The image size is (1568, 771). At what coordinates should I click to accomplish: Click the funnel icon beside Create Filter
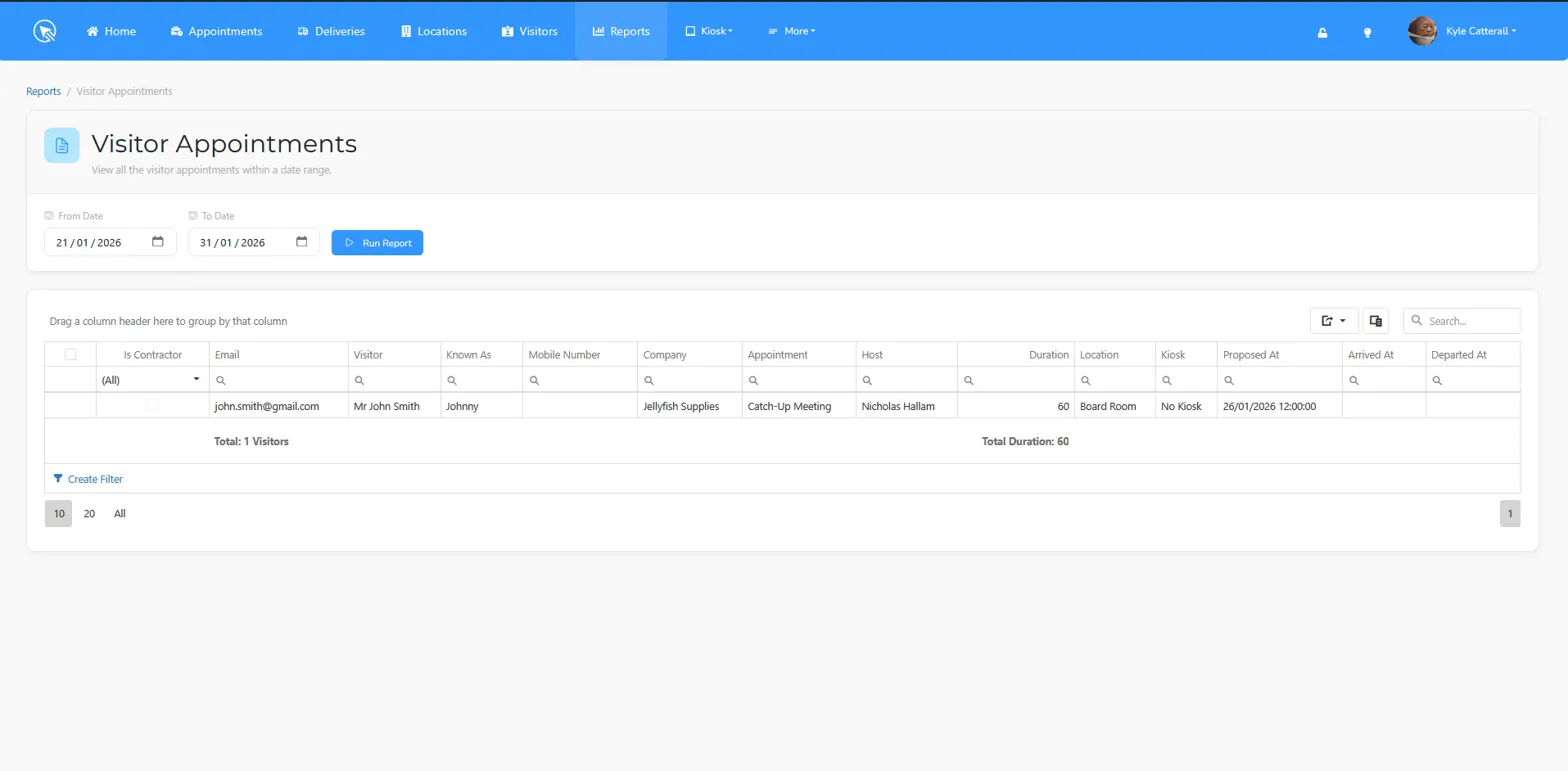58,479
